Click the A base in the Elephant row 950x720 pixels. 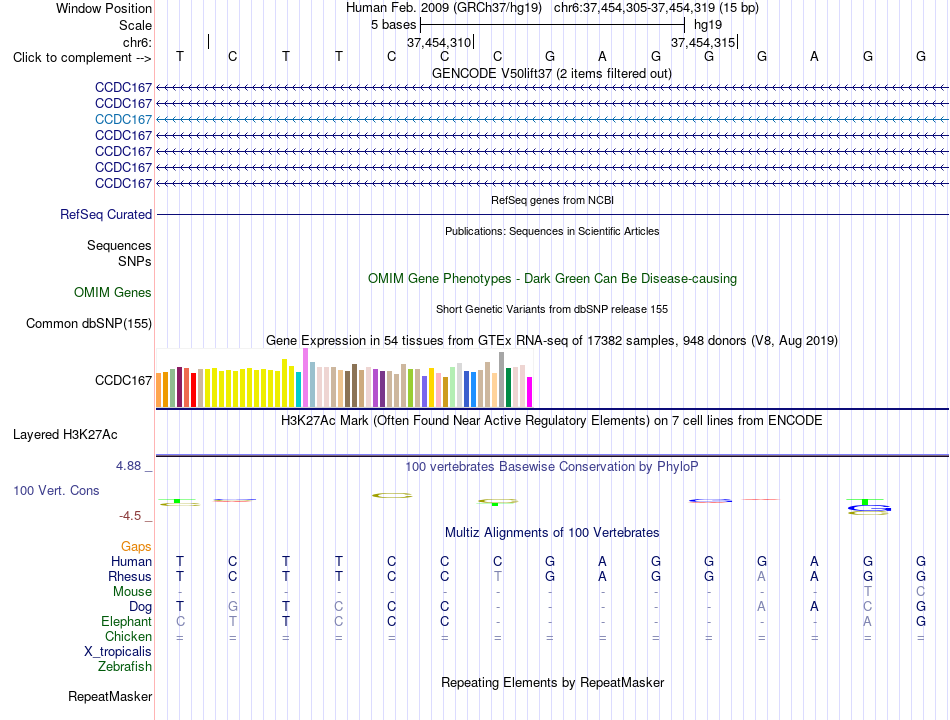point(868,622)
